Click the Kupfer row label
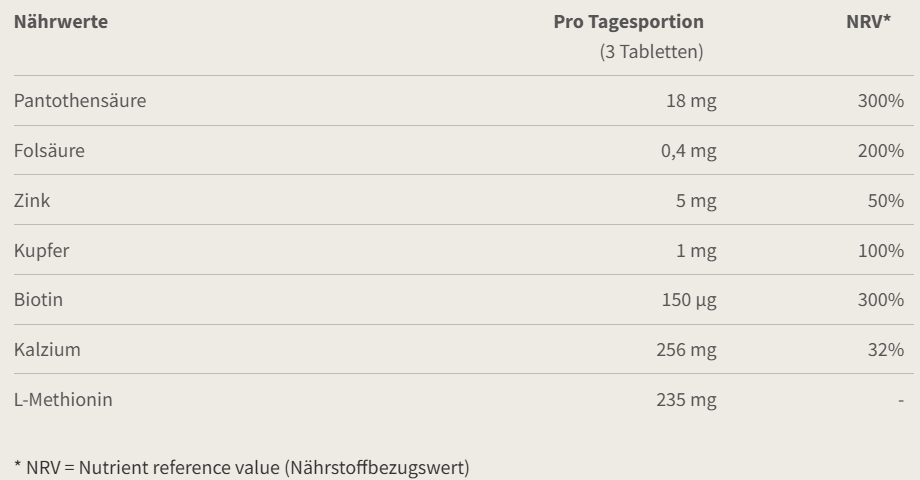Image resolution: width=920 pixels, height=480 pixels. point(42,251)
